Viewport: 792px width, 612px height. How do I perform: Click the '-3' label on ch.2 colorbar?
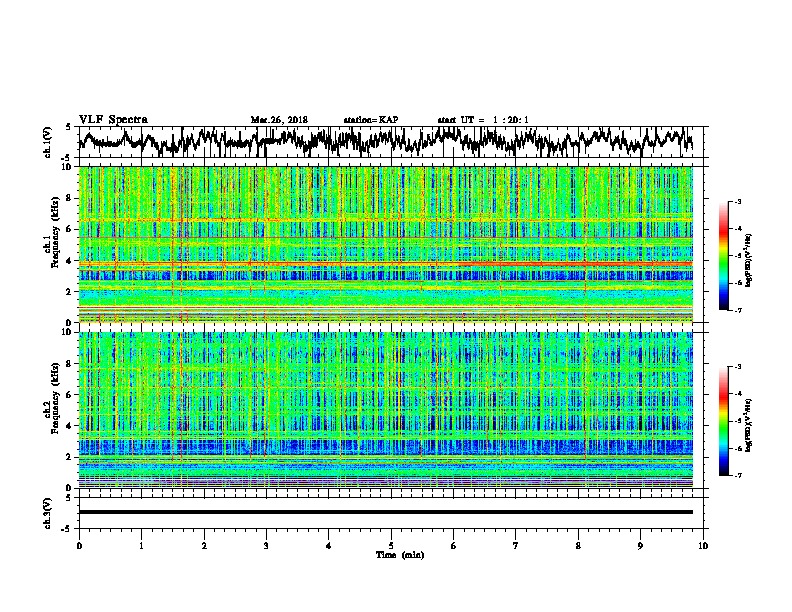tap(737, 367)
